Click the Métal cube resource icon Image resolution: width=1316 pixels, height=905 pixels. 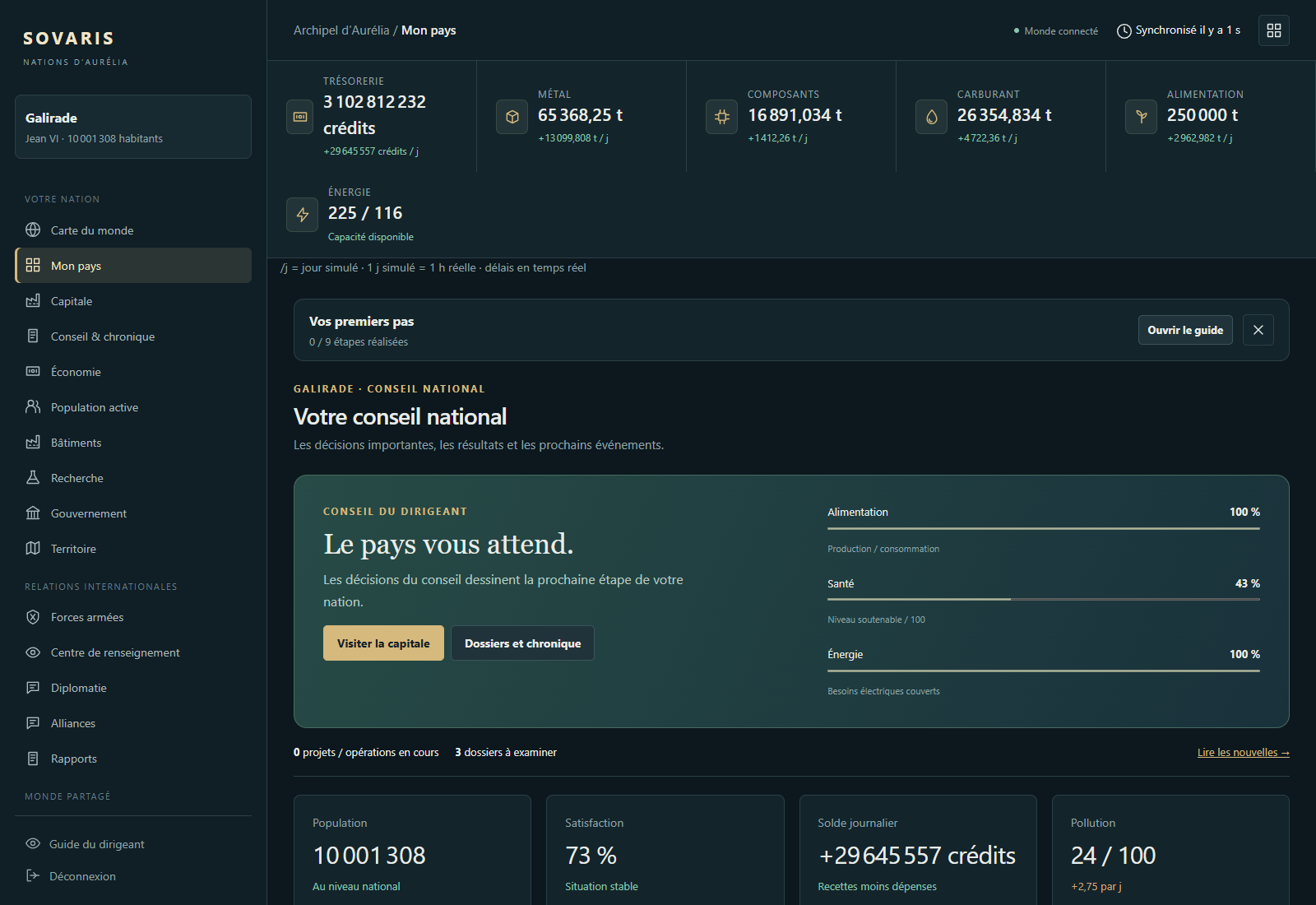[x=512, y=117]
